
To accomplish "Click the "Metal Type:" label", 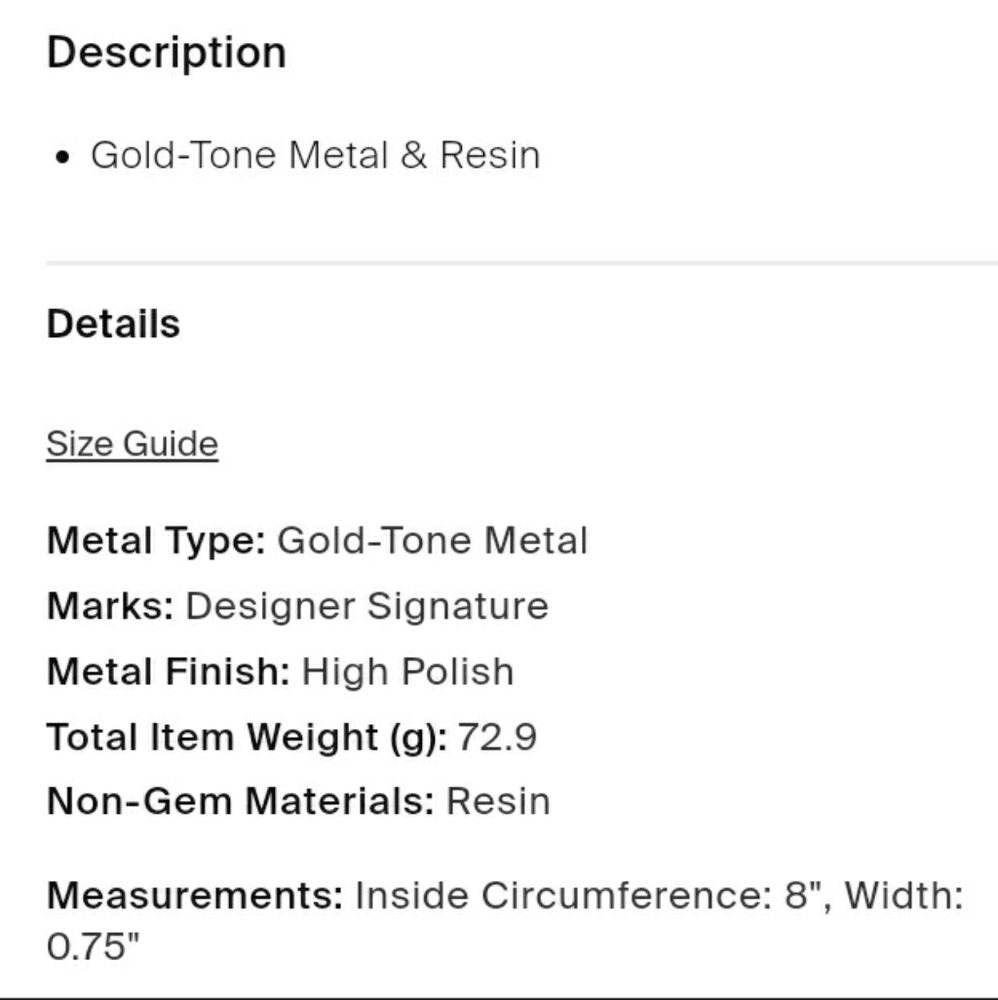I will point(155,541).
